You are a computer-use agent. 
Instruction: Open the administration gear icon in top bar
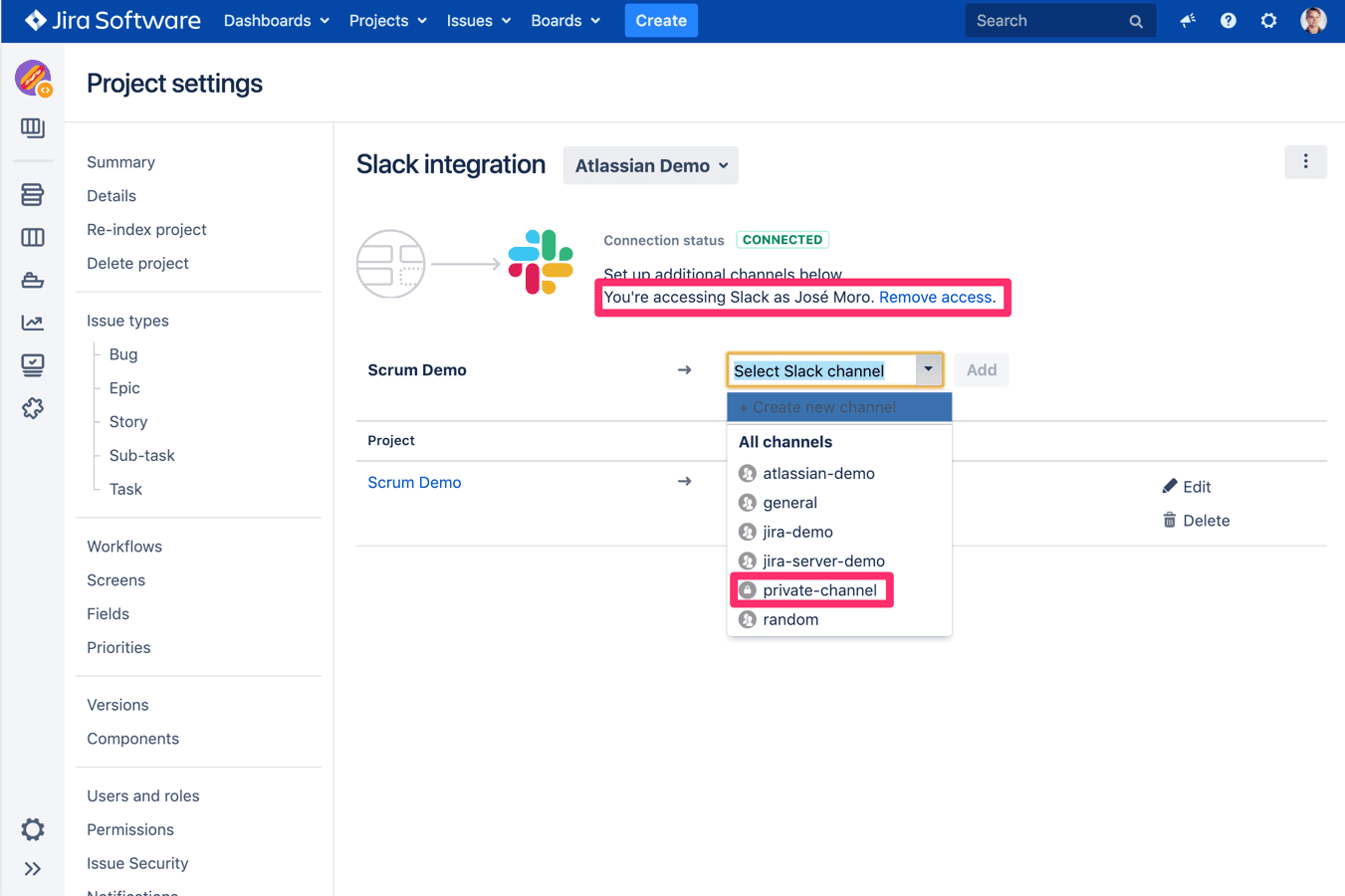click(1268, 20)
